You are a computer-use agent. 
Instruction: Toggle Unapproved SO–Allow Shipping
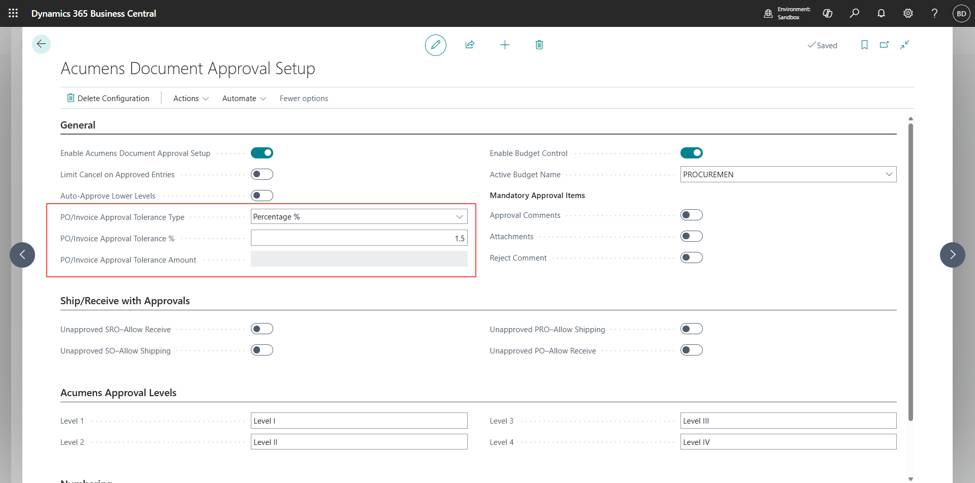tap(262, 350)
